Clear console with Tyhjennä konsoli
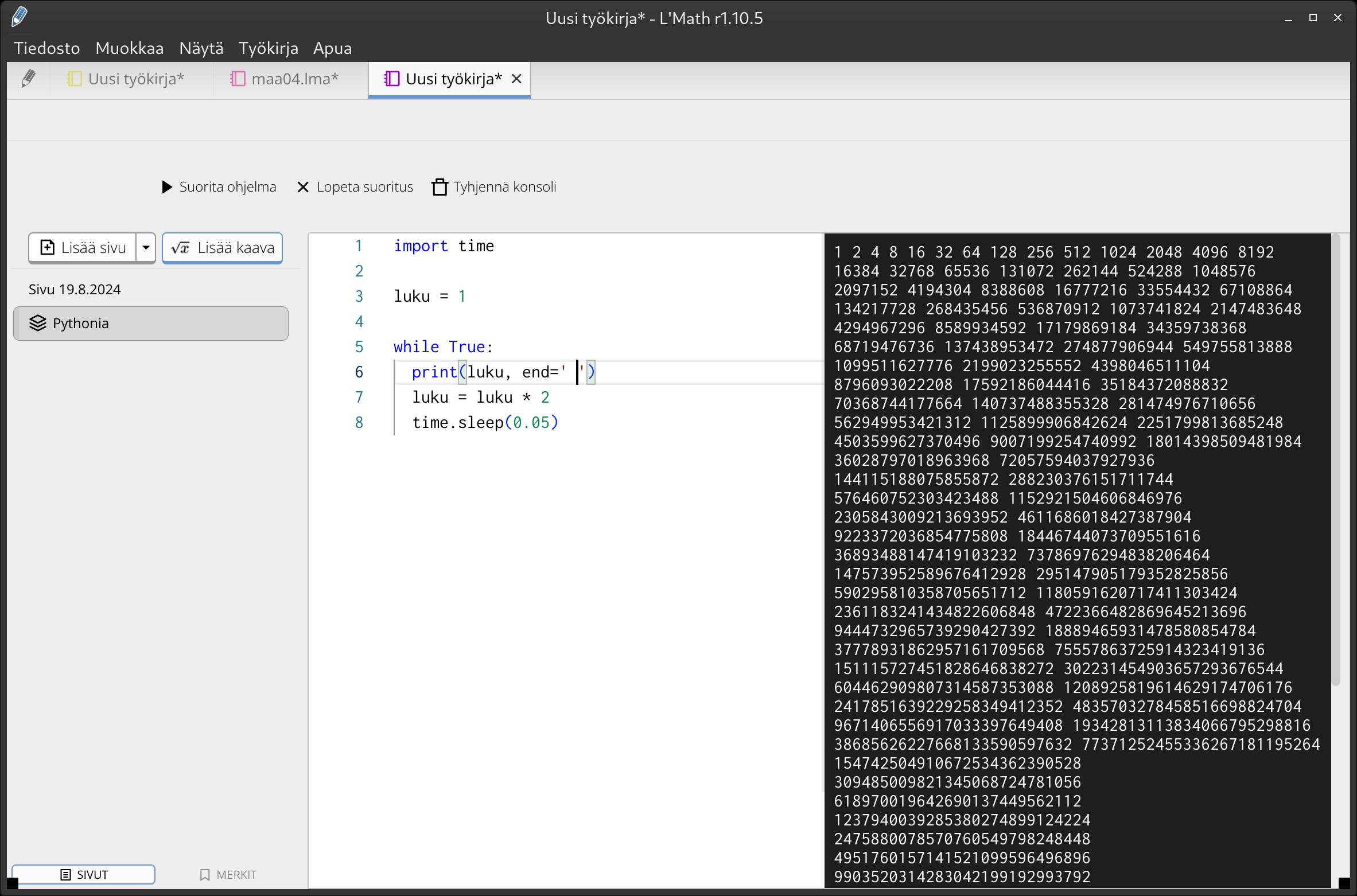This screenshot has width=1357, height=896. [x=494, y=187]
